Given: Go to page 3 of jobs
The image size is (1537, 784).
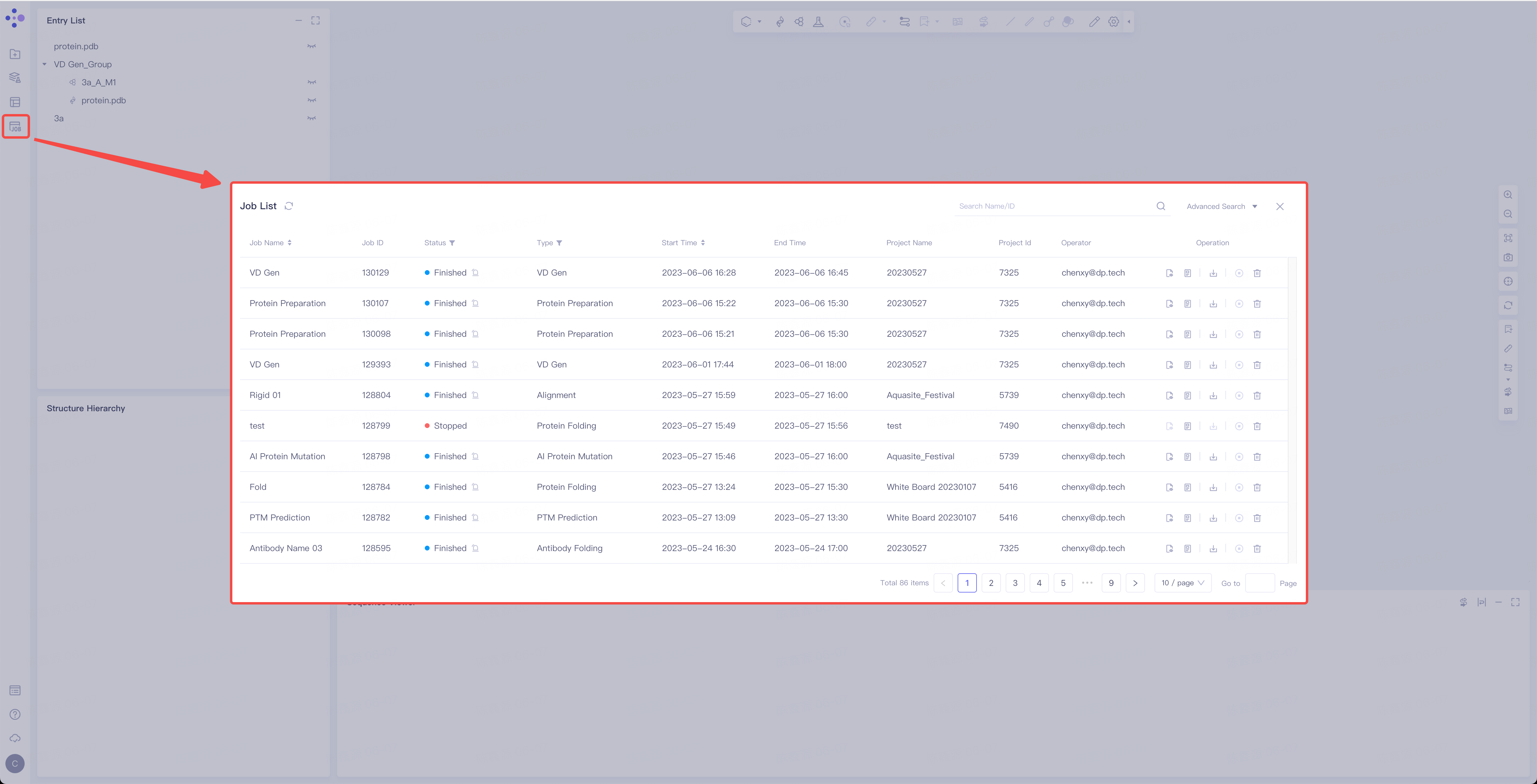Looking at the screenshot, I should (1015, 583).
